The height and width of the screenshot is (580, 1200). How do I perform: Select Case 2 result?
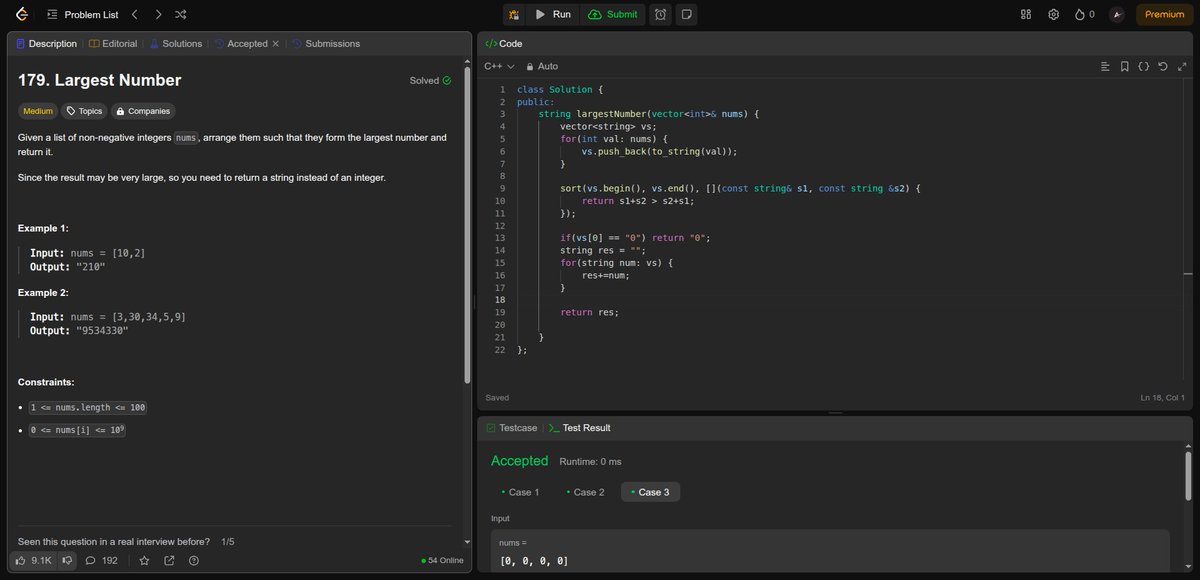584,492
